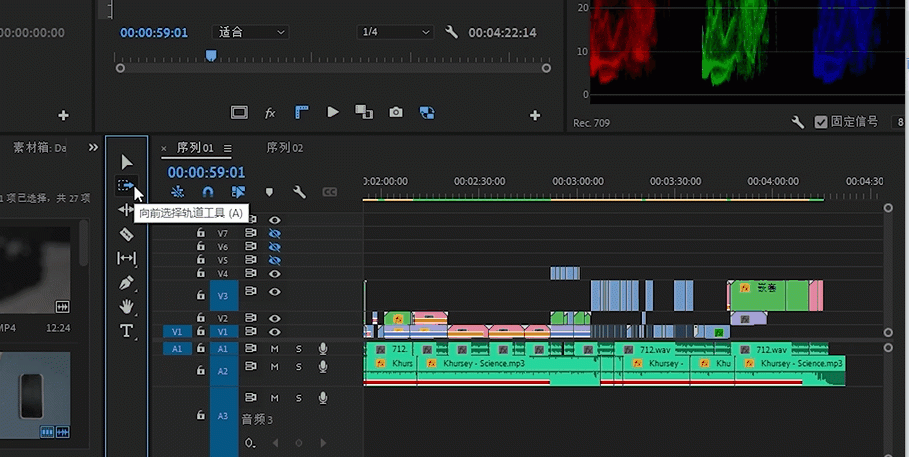Click the blue ruler corner button in monitor
909x457 pixels.
[301, 112]
